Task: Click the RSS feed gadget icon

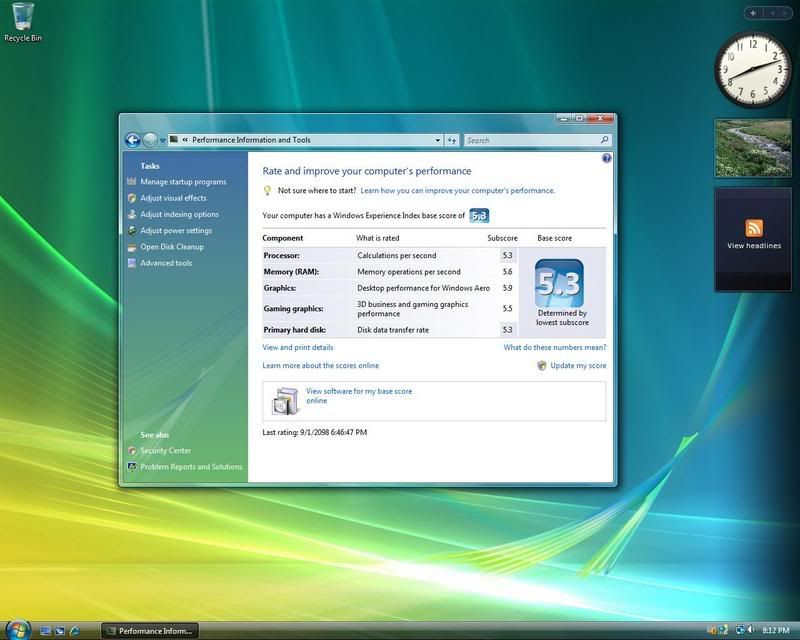Action: tap(754, 228)
